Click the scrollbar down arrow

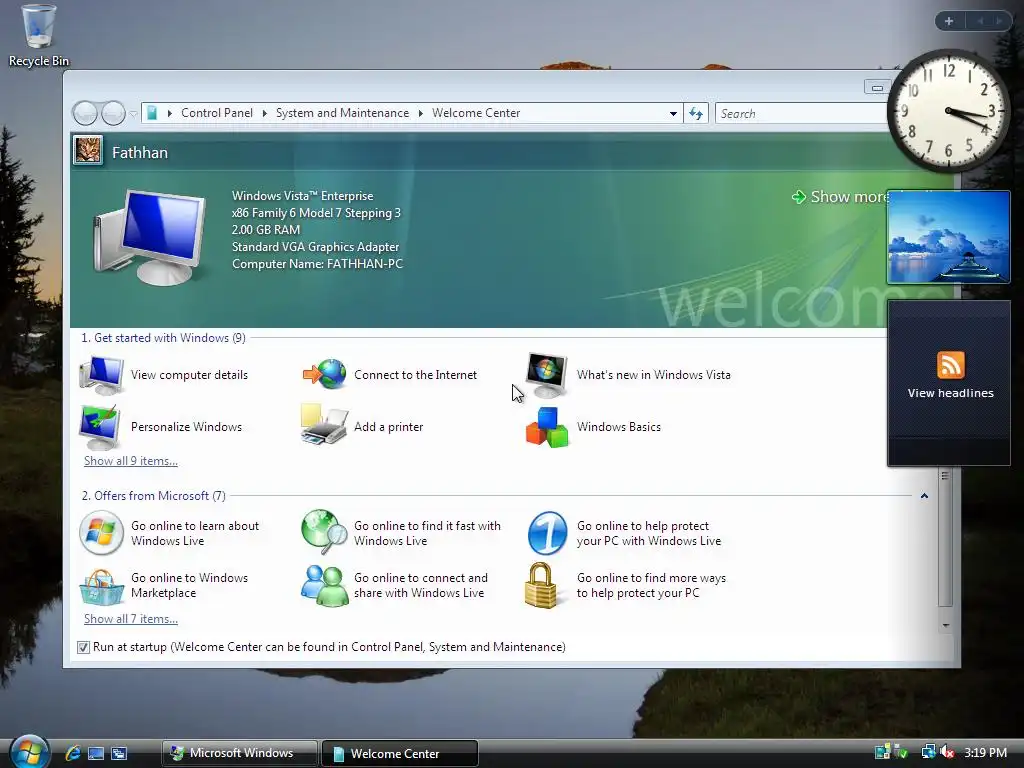pos(945,626)
